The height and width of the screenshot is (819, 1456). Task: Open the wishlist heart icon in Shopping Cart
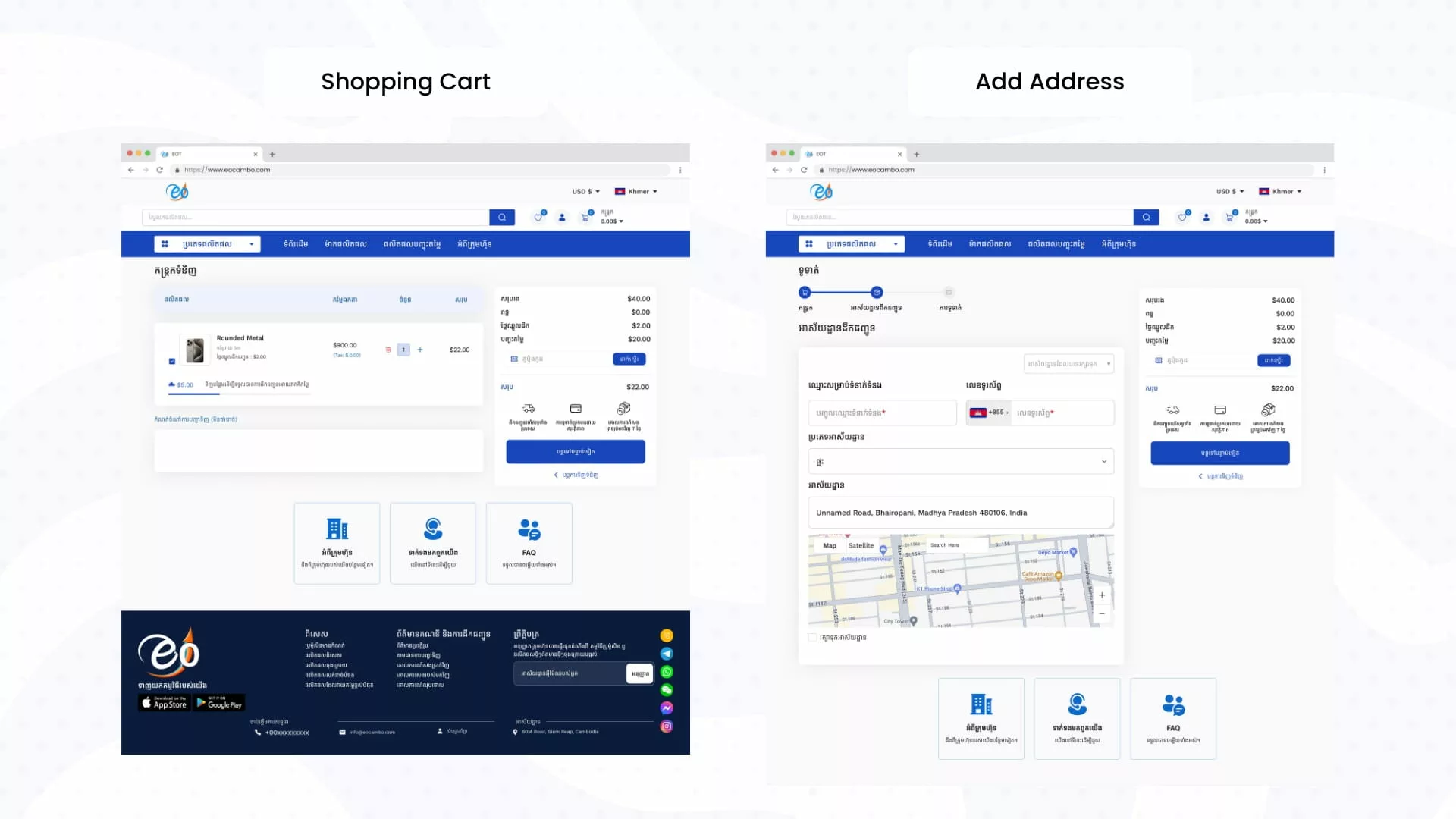click(x=538, y=218)
